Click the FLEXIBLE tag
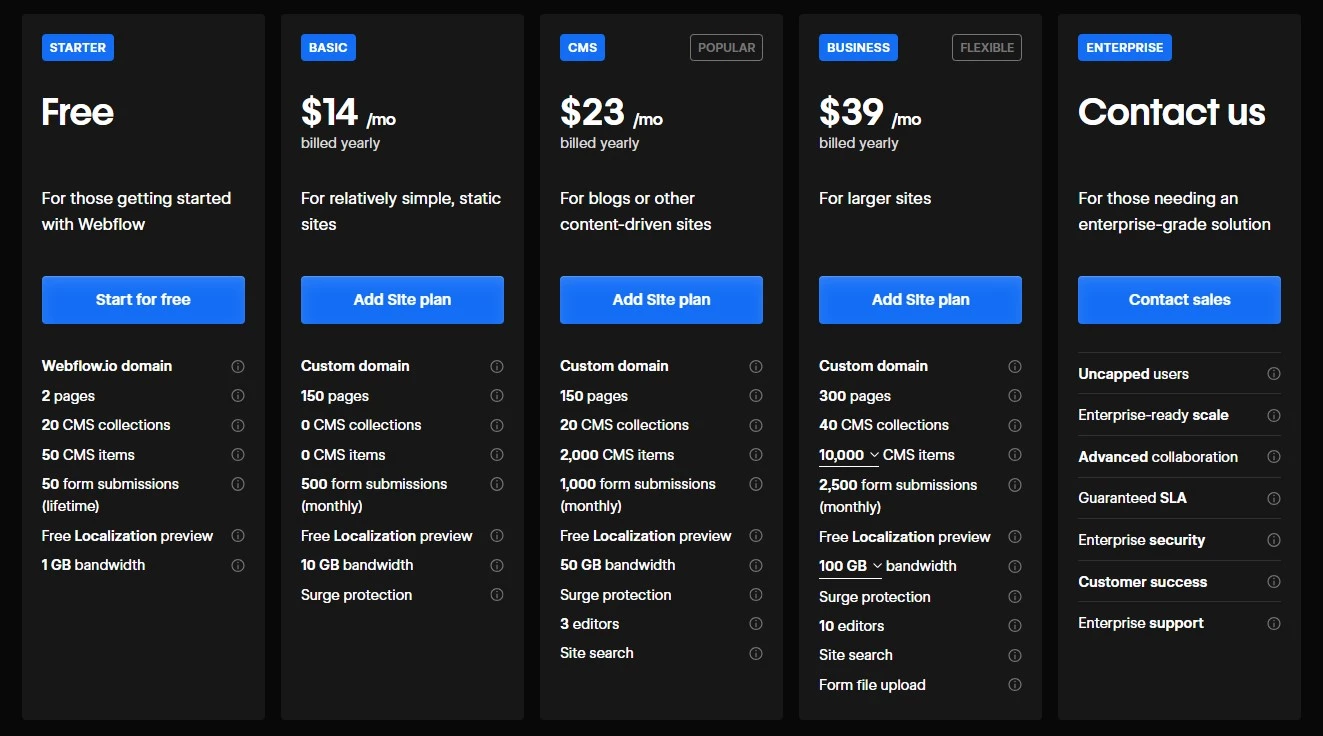Image resolution: width=1323 pixels, height=736 pixels. (987, 47)
